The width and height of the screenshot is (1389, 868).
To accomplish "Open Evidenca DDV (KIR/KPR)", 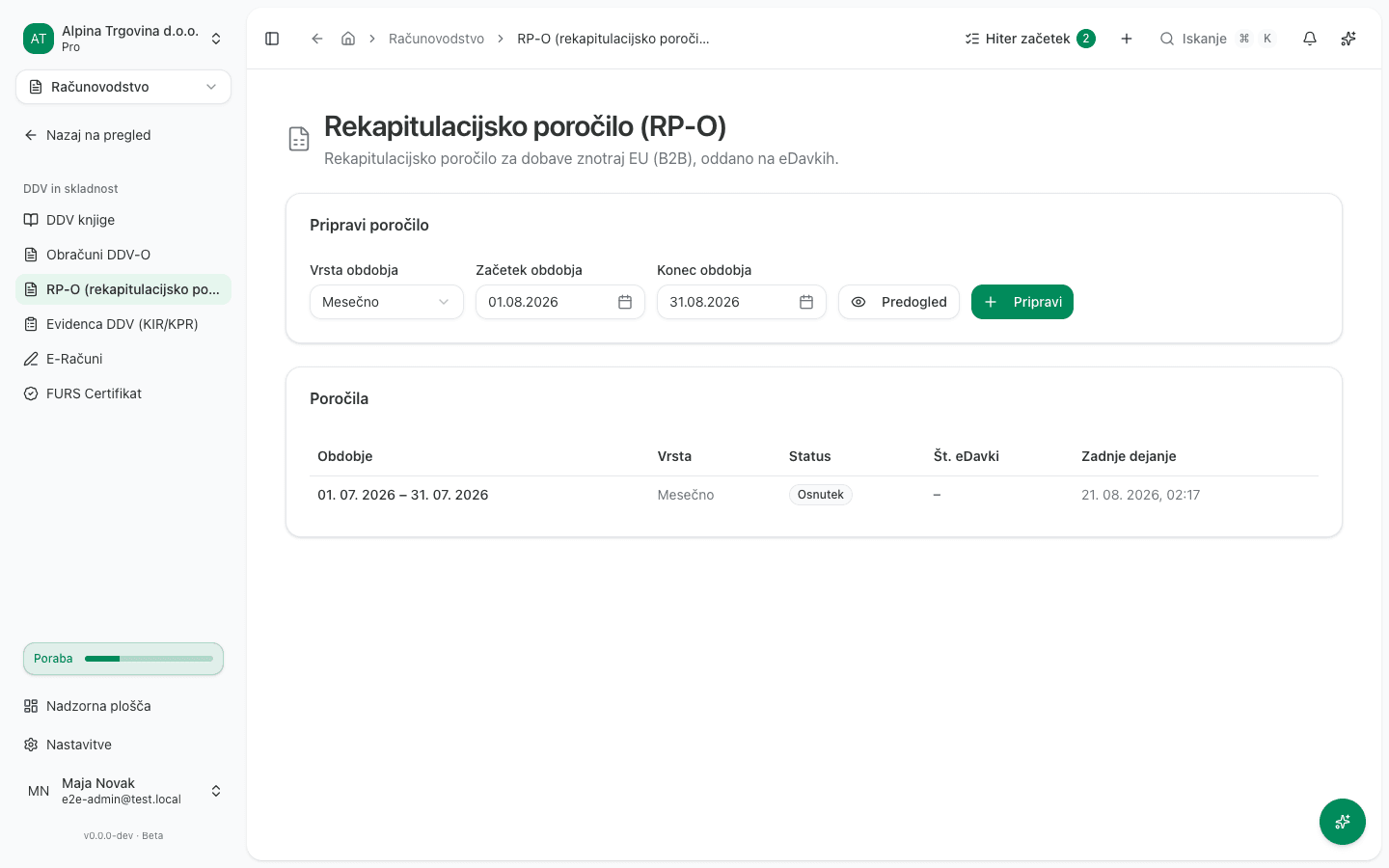I will 123,324.
